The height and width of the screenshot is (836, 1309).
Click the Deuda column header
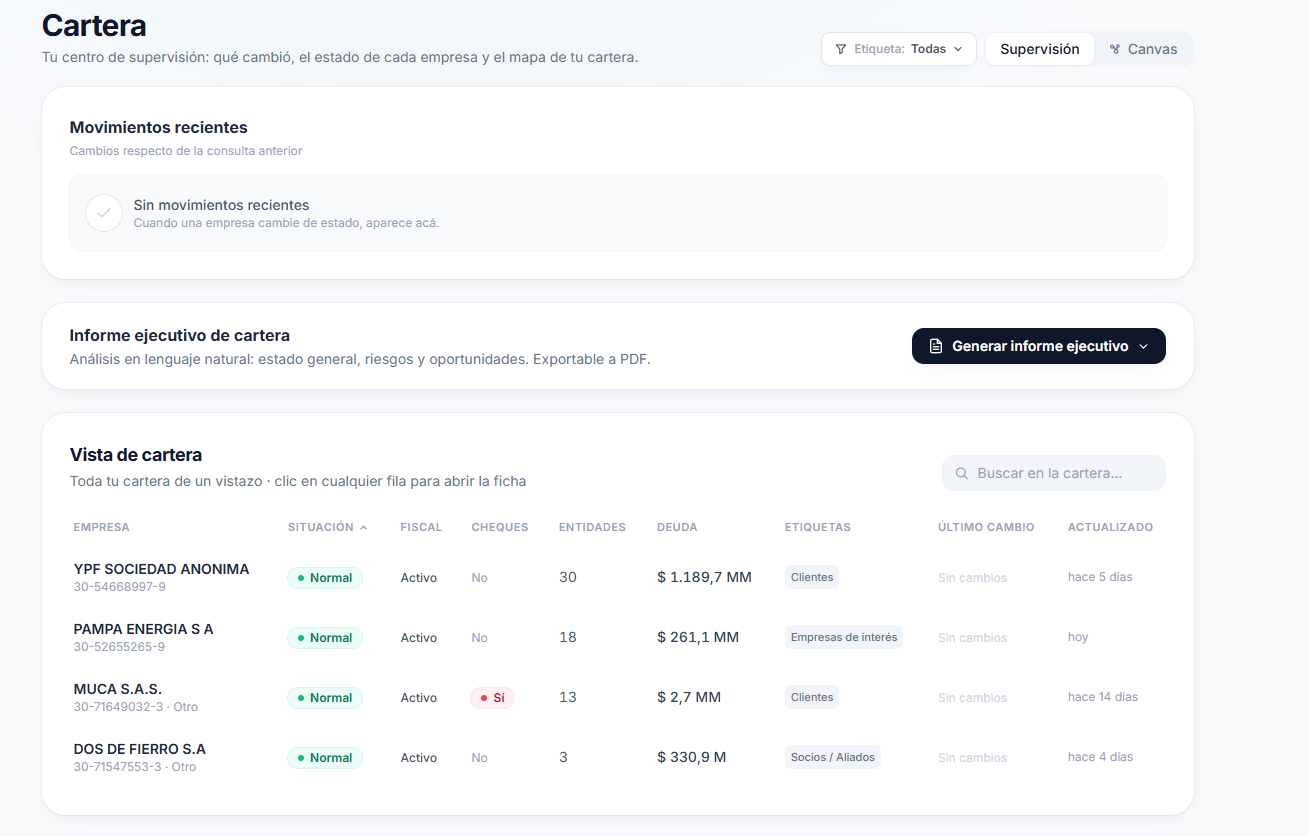click(677, 527)
